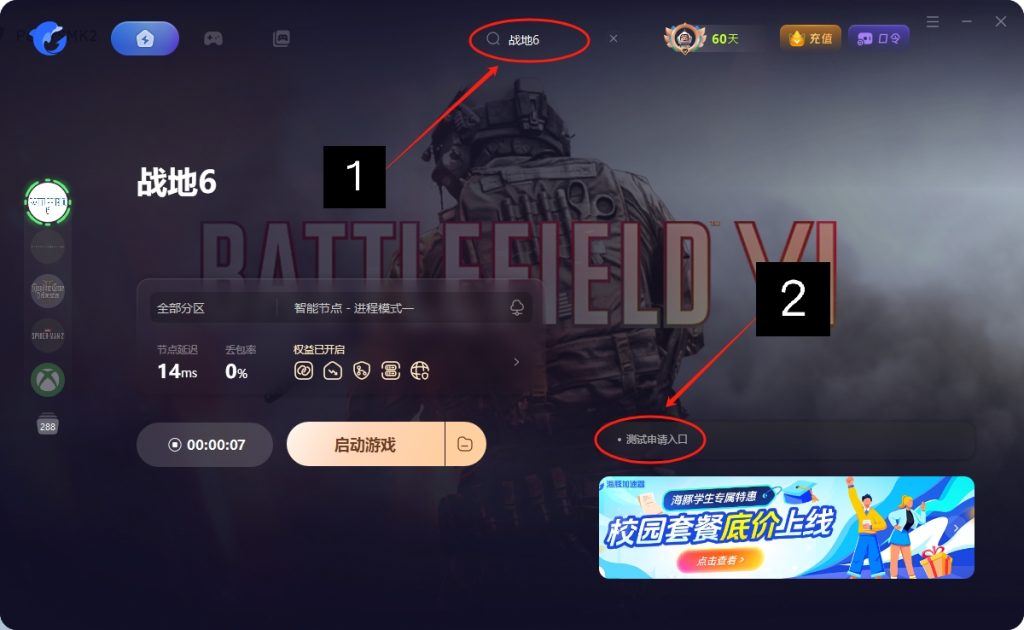Screen dimensions: 1024x630
Task: Clear the search text with the X icon
Action: 613,39
